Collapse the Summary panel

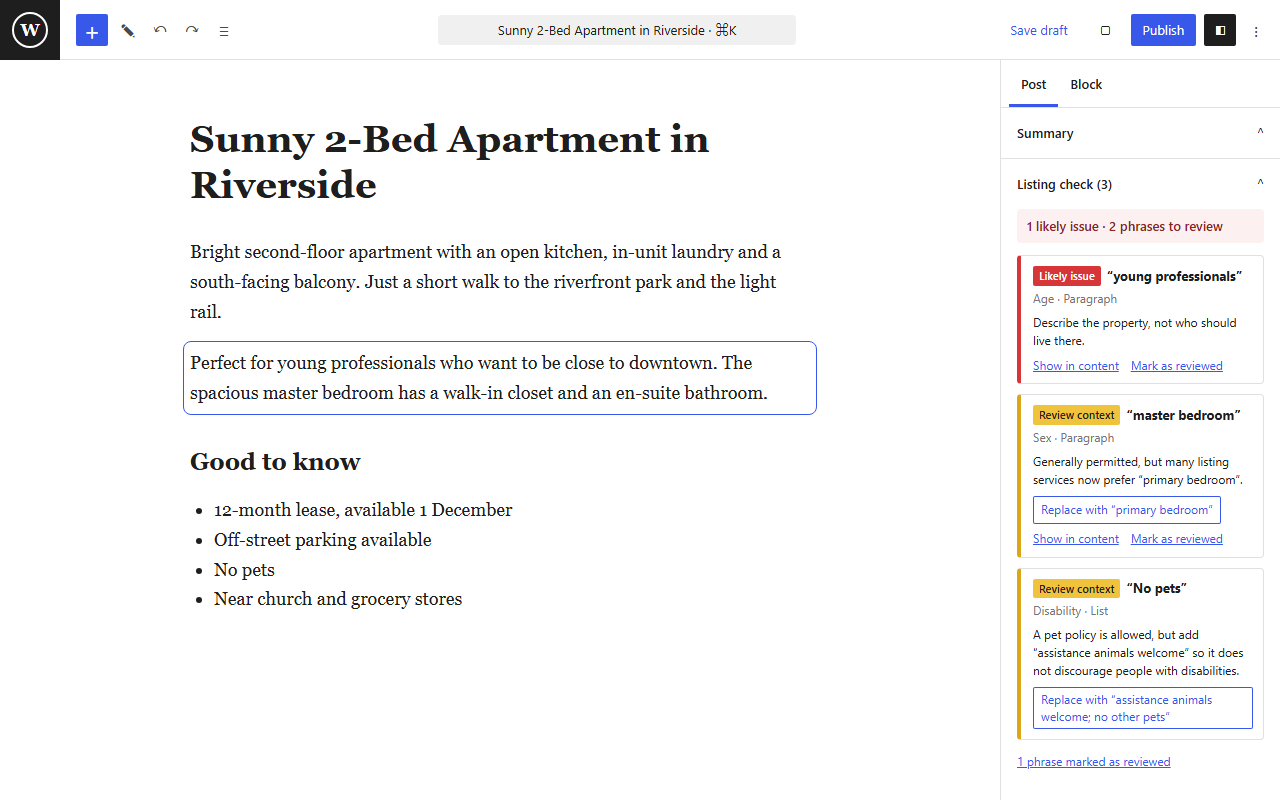(1140, 133)
